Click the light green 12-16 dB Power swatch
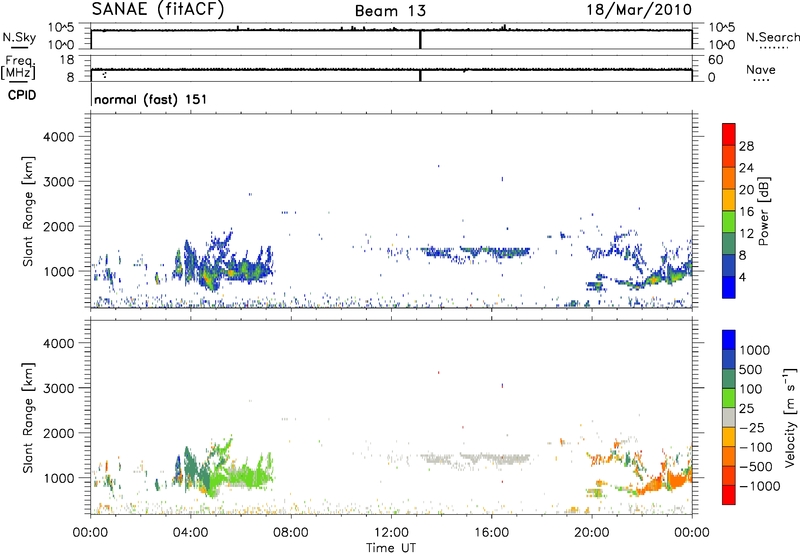 tap(729, 221)
